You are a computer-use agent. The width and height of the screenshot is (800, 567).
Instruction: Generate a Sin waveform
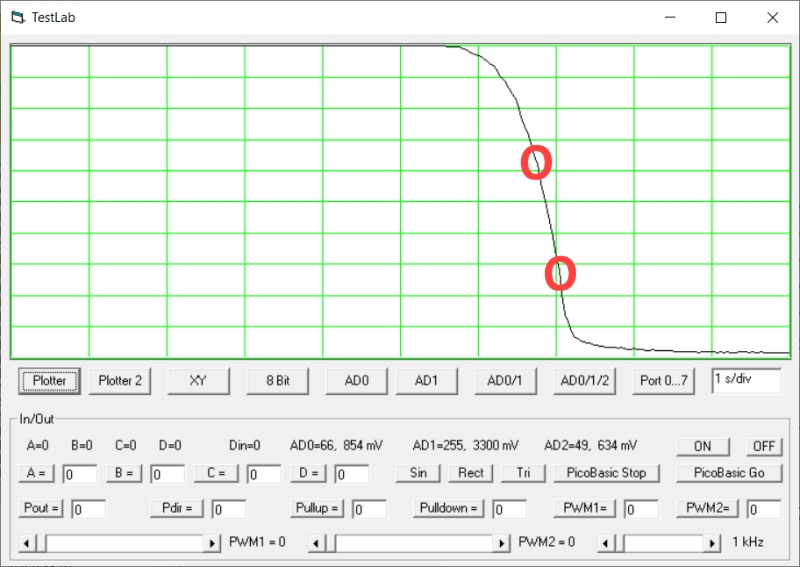(418, 473)
